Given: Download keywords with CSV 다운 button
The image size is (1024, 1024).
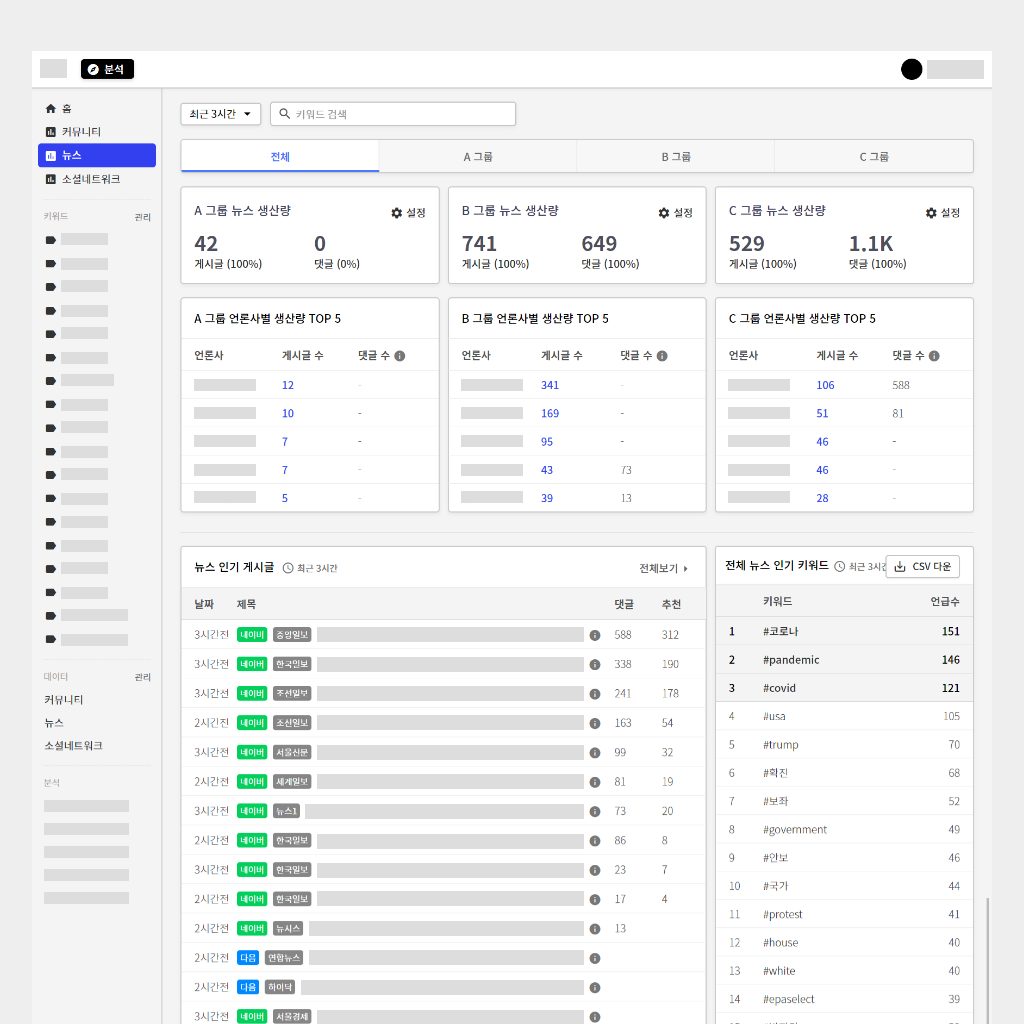Looking at the screenshot, I should (923, 567).
